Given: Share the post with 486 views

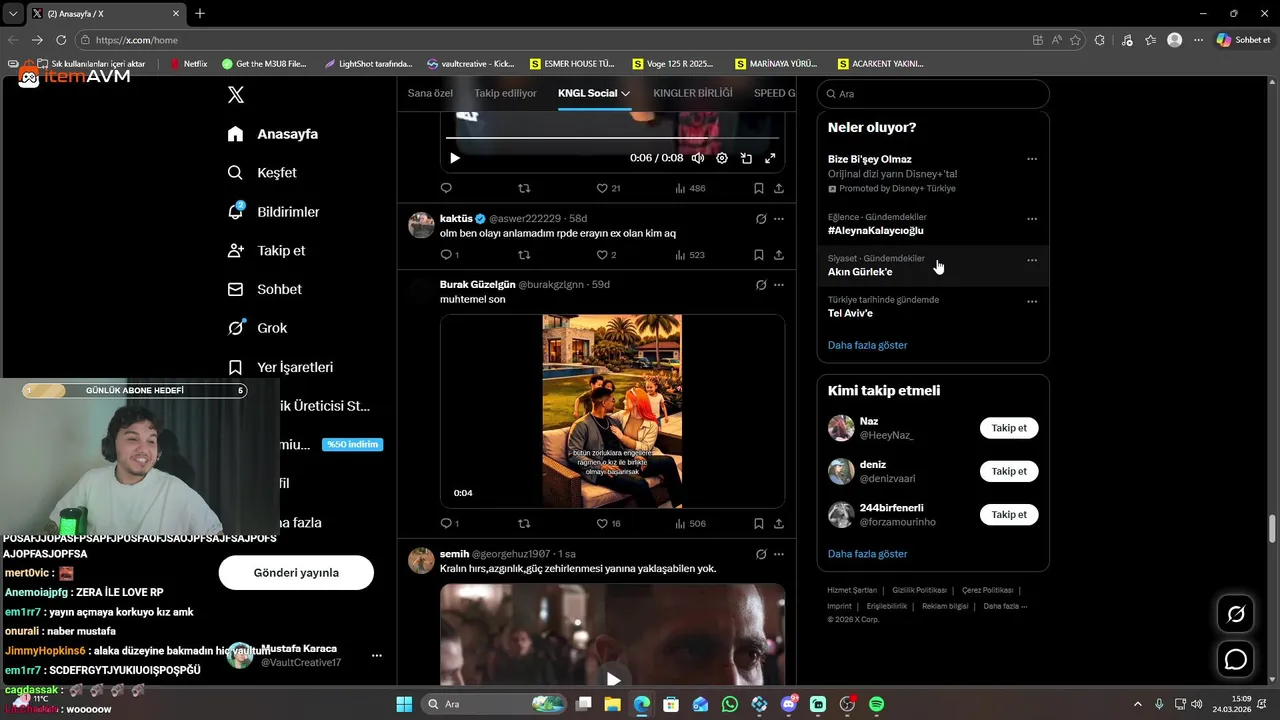Looking at the screenshot, I should tap(779, 188).
